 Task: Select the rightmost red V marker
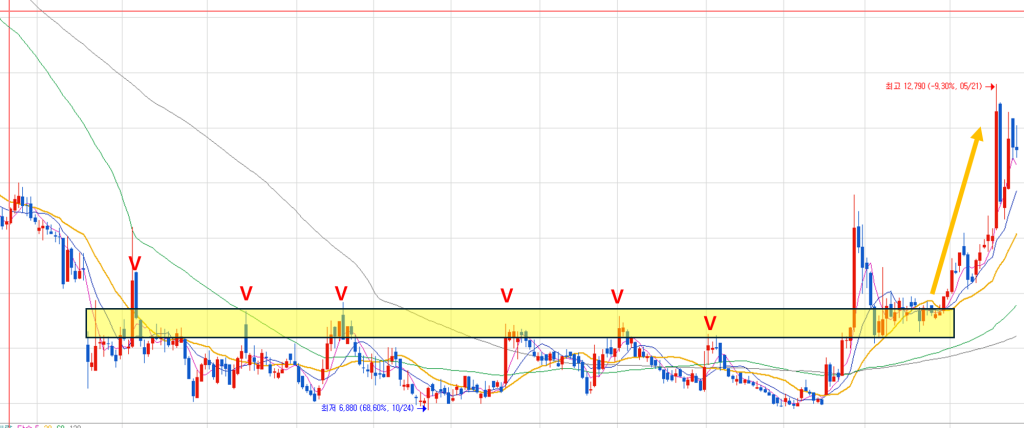click(710, 323)
